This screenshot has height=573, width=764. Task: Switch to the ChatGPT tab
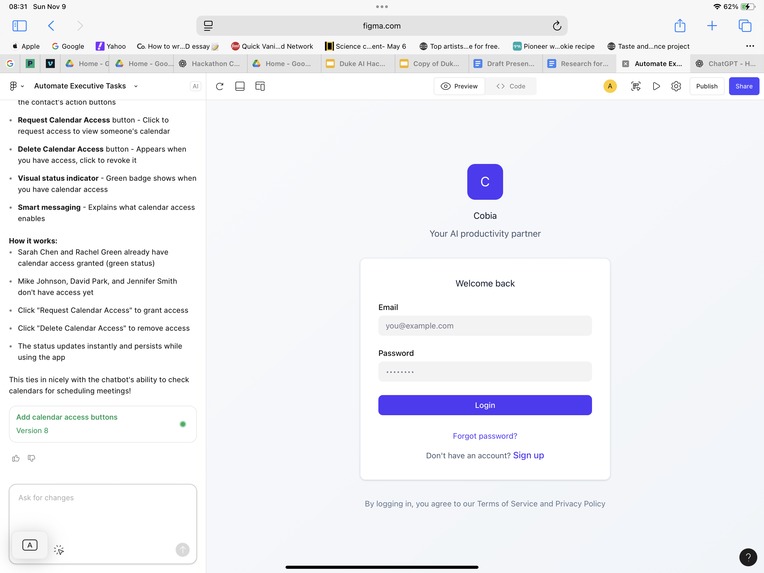727,64
